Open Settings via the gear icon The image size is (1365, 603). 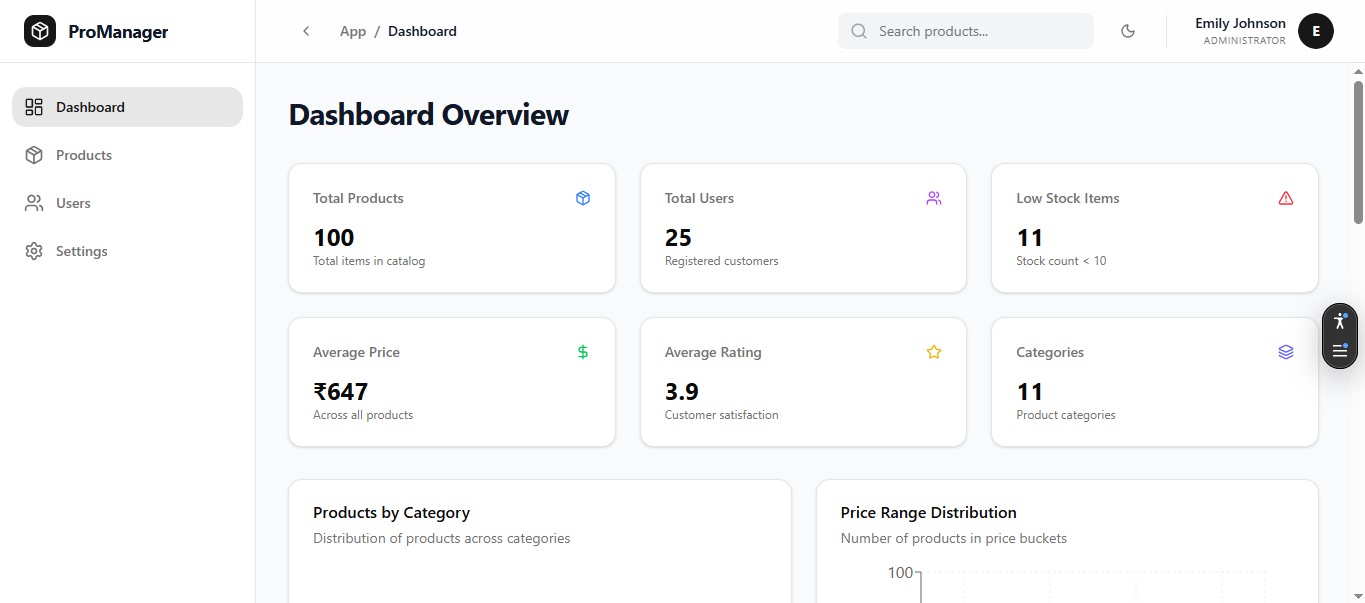point(33,251)
